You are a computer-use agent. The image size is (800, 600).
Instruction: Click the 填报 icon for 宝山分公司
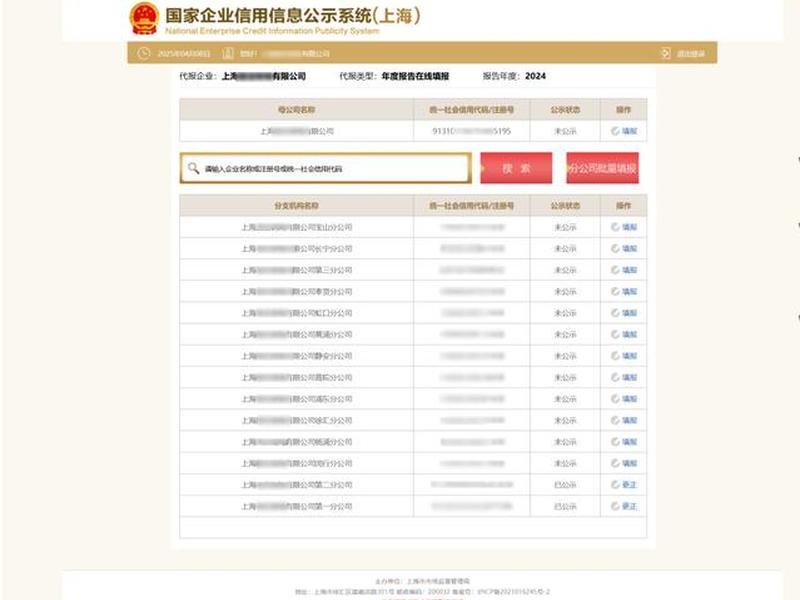[615, 227]
